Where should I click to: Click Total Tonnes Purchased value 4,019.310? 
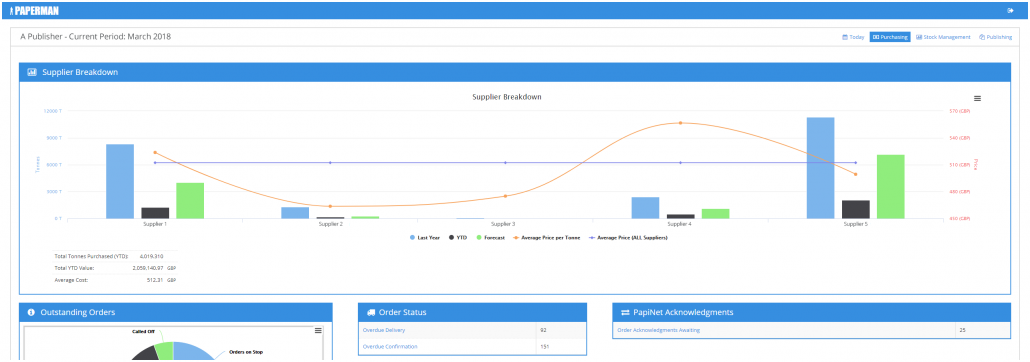151,256
